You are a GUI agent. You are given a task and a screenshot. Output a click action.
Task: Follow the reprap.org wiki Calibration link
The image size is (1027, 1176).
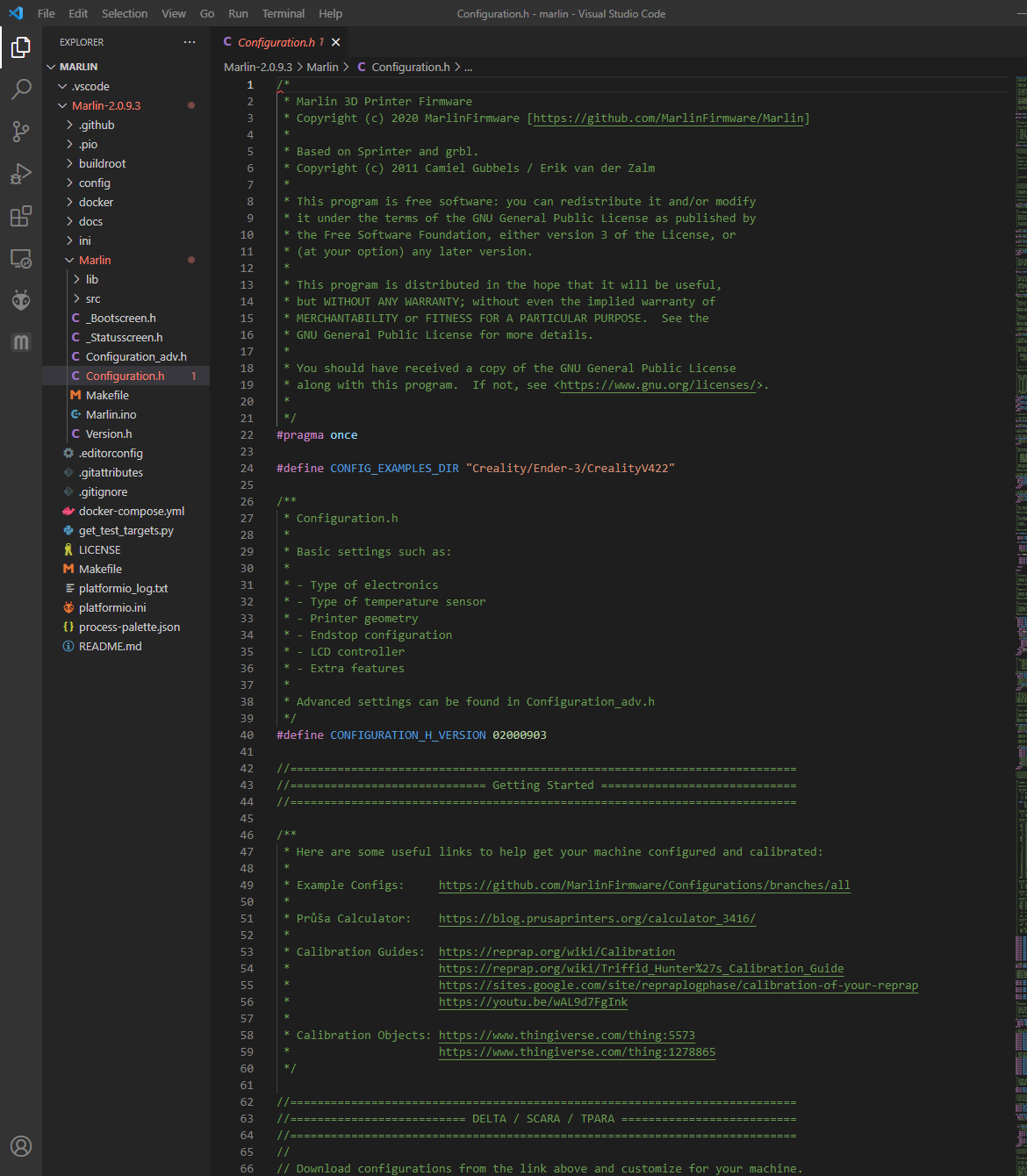click(557, 952)
